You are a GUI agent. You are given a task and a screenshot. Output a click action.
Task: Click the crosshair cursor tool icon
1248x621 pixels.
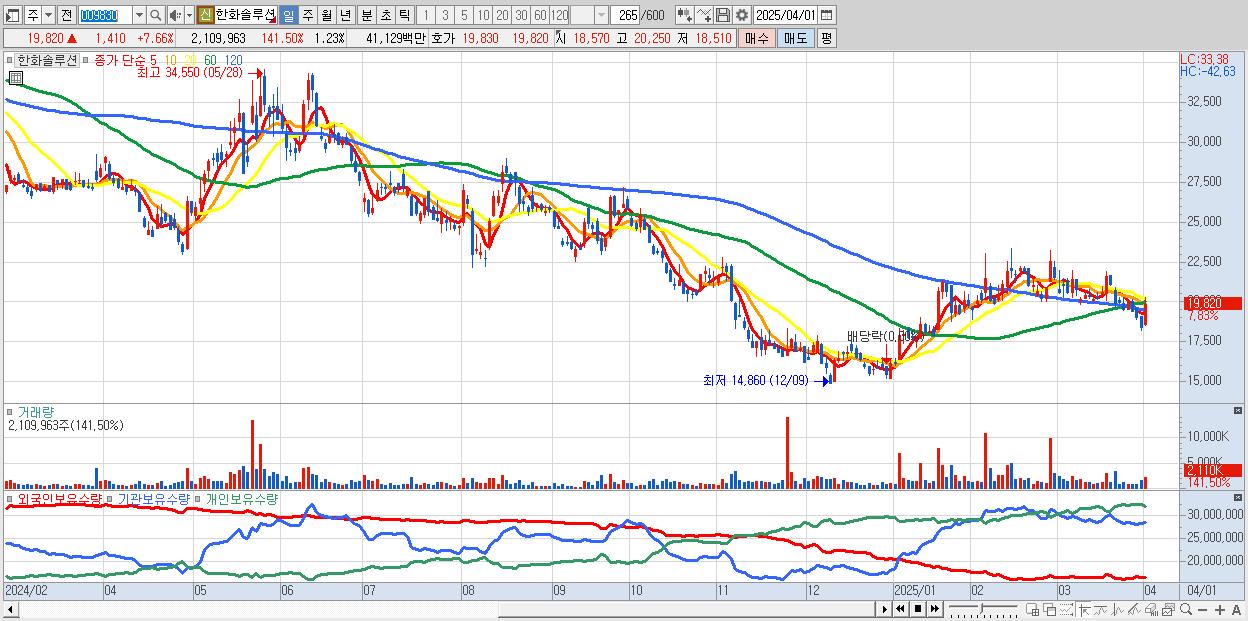pyautogui.click(x=1084, y=609)
